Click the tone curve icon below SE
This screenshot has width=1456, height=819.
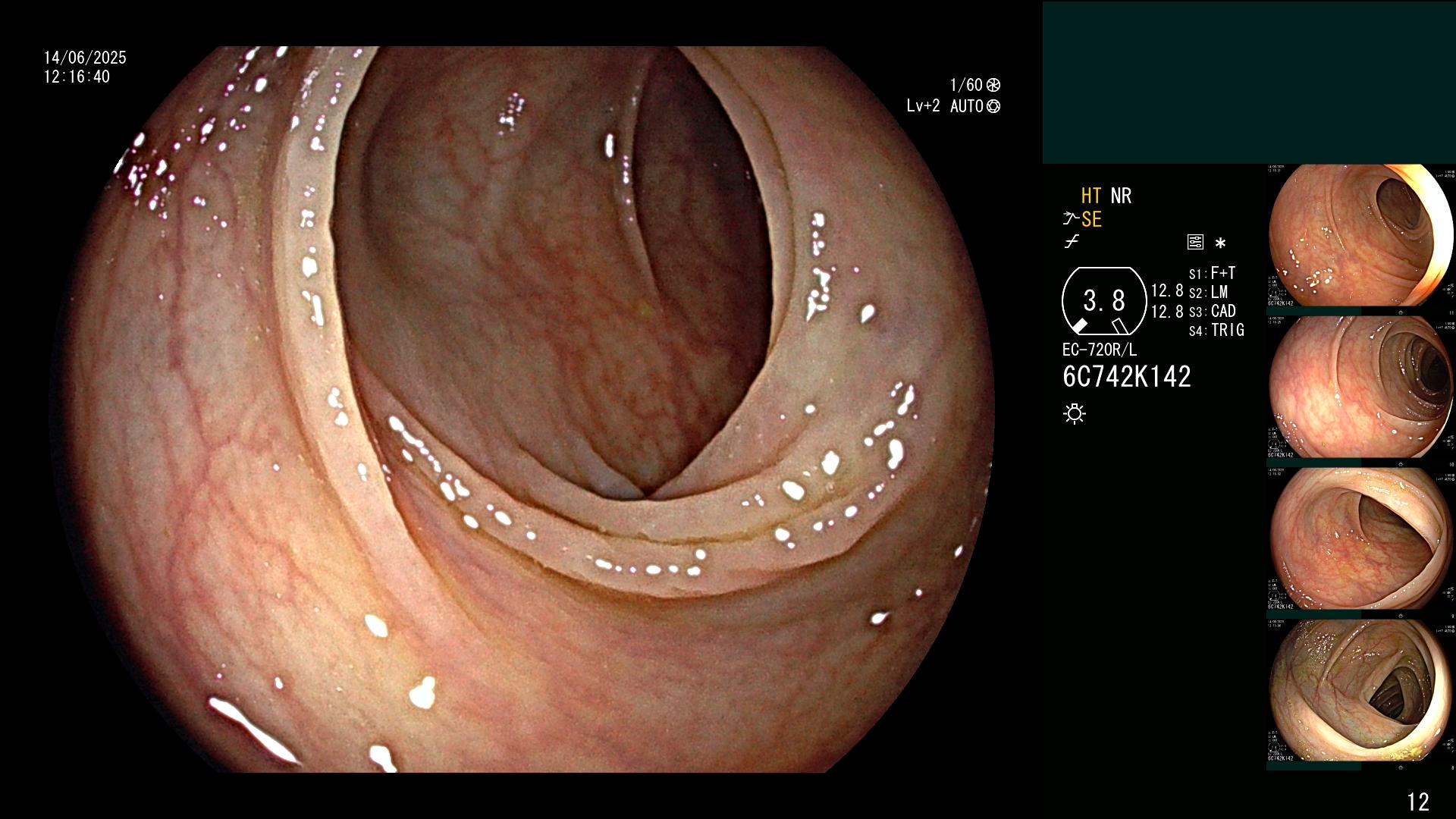[x=1072, y=242]
